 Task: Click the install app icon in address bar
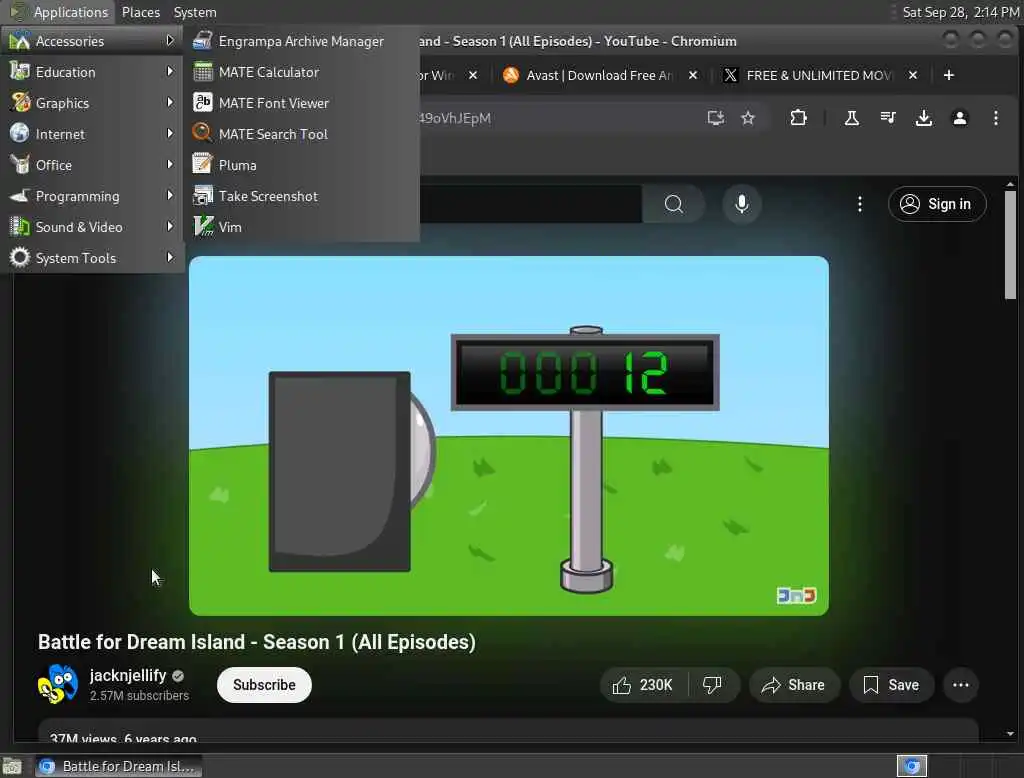coord(716,118)
